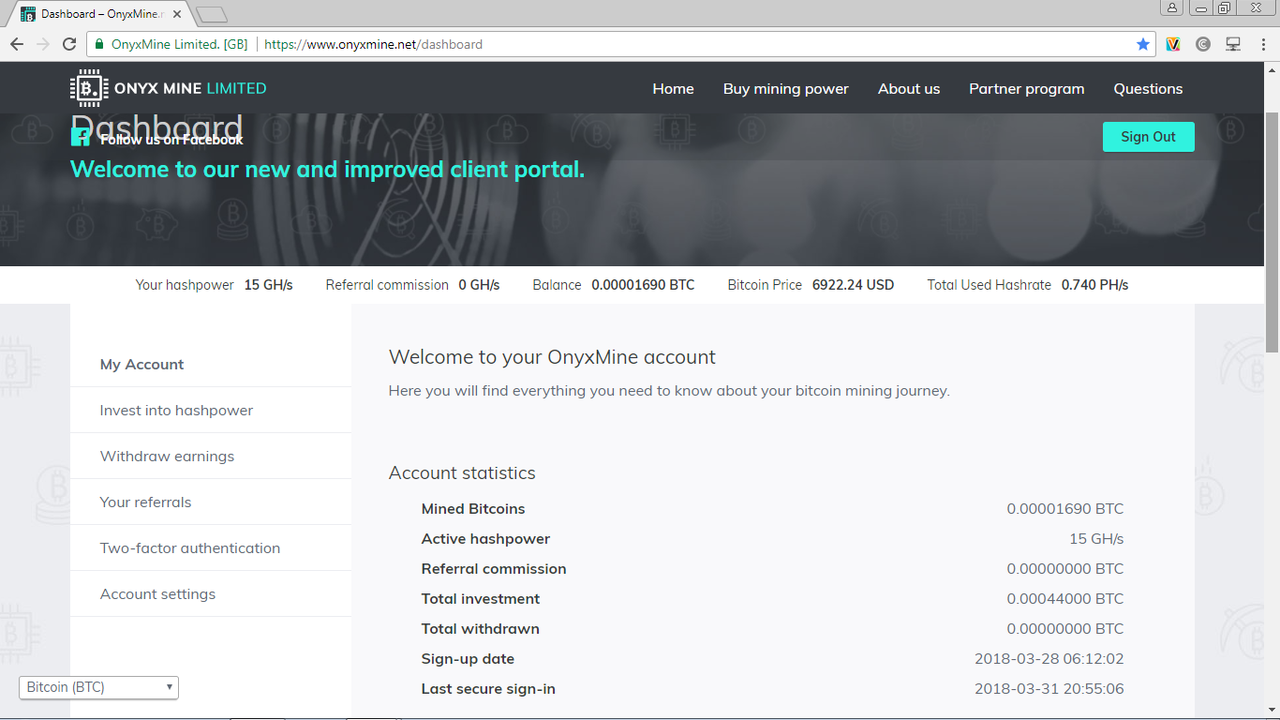Click the blue bookmark star icon
The width and height of the screenshot is (1280, 720).
tap(1143, 44)
